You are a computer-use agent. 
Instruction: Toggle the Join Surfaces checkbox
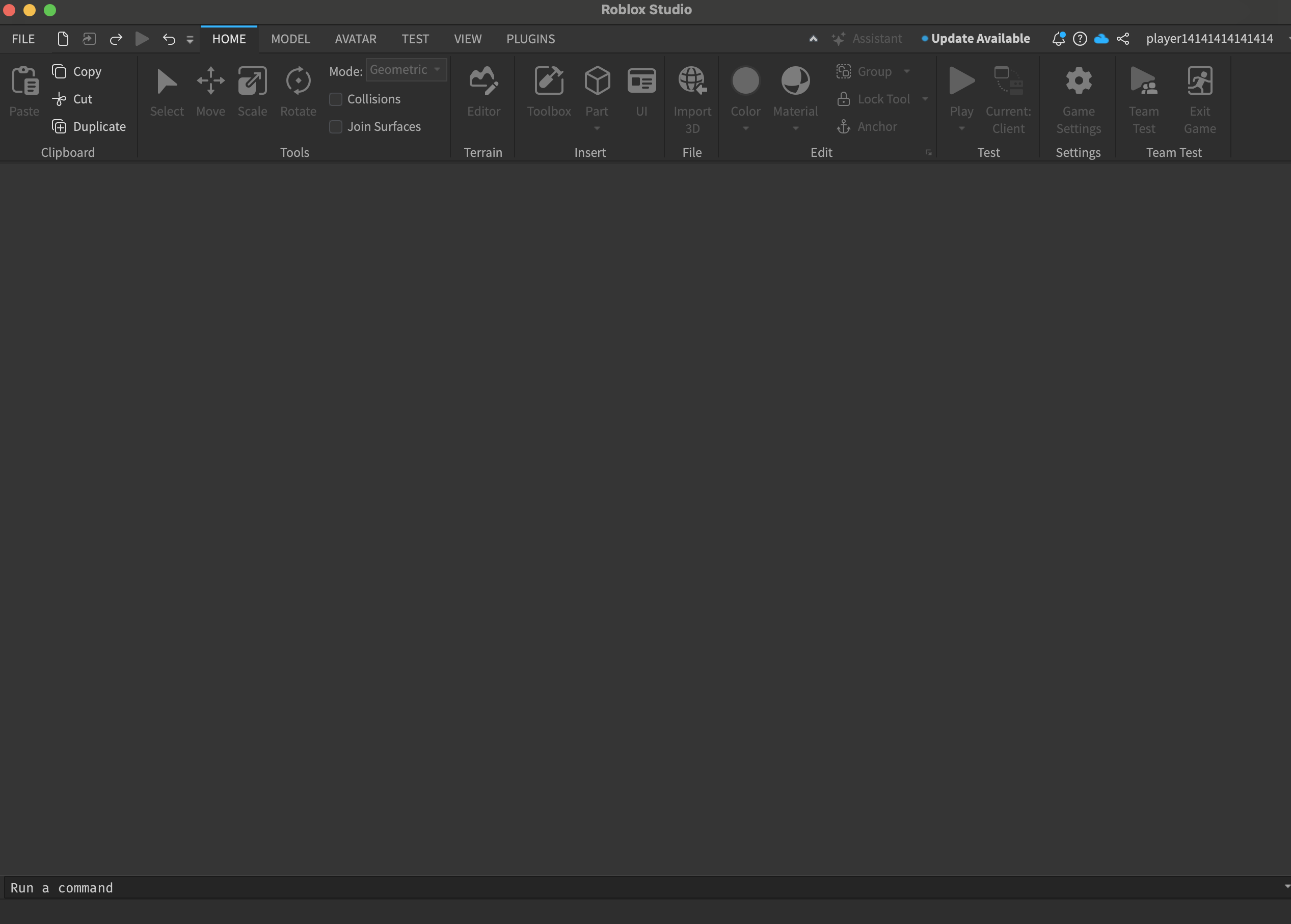point(336,126)
